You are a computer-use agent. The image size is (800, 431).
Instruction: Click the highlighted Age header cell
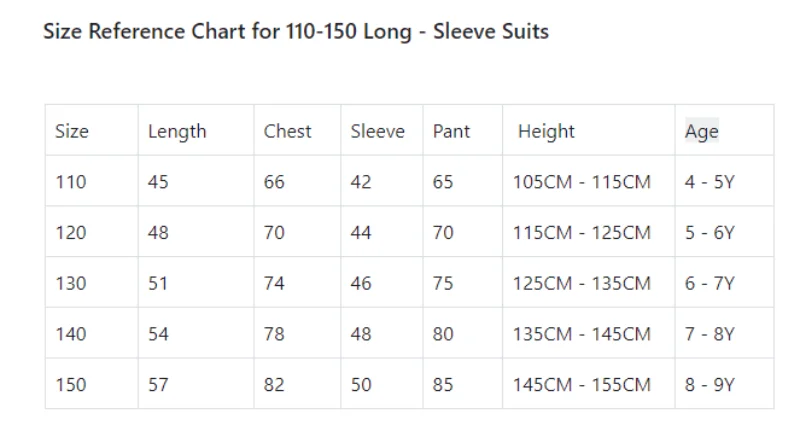tap(702, 131)
